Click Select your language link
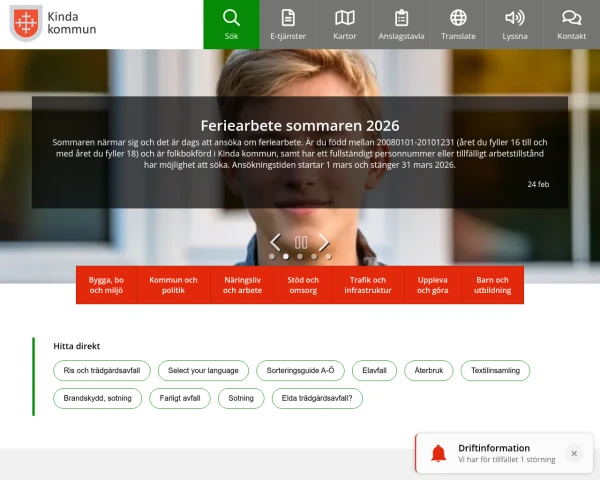Image resolution: width=600 pixels, height=480 pixels. (x=203, y=370)
